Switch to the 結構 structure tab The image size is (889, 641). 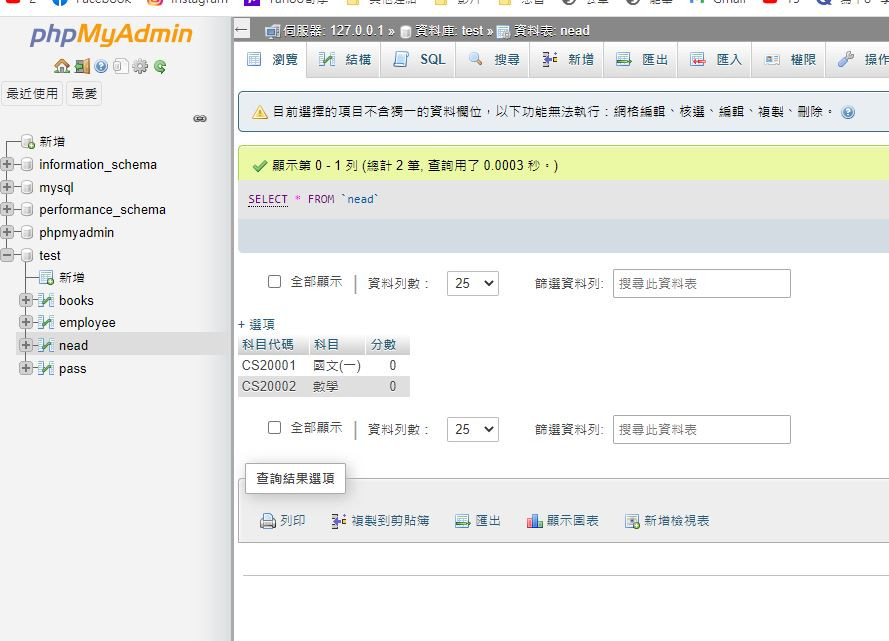point(344,60)
